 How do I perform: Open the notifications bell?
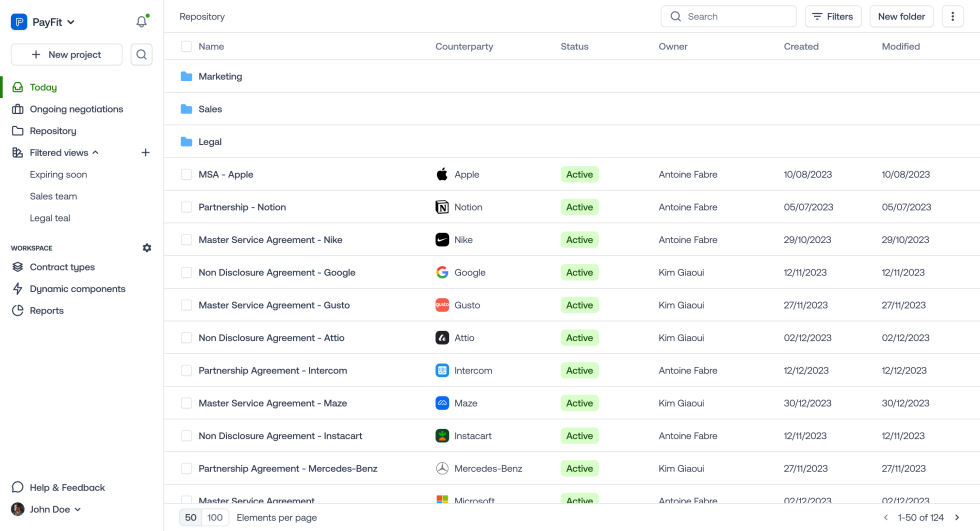pos(141,22)
